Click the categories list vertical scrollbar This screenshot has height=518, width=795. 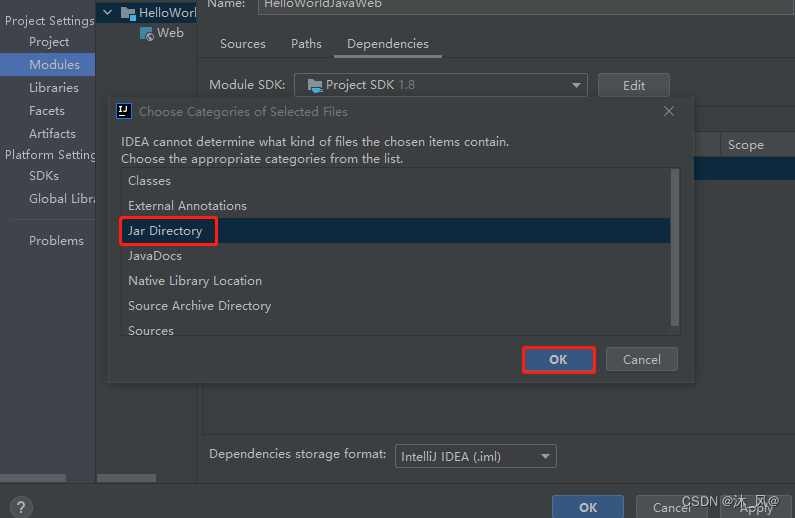tap(674, 248)
